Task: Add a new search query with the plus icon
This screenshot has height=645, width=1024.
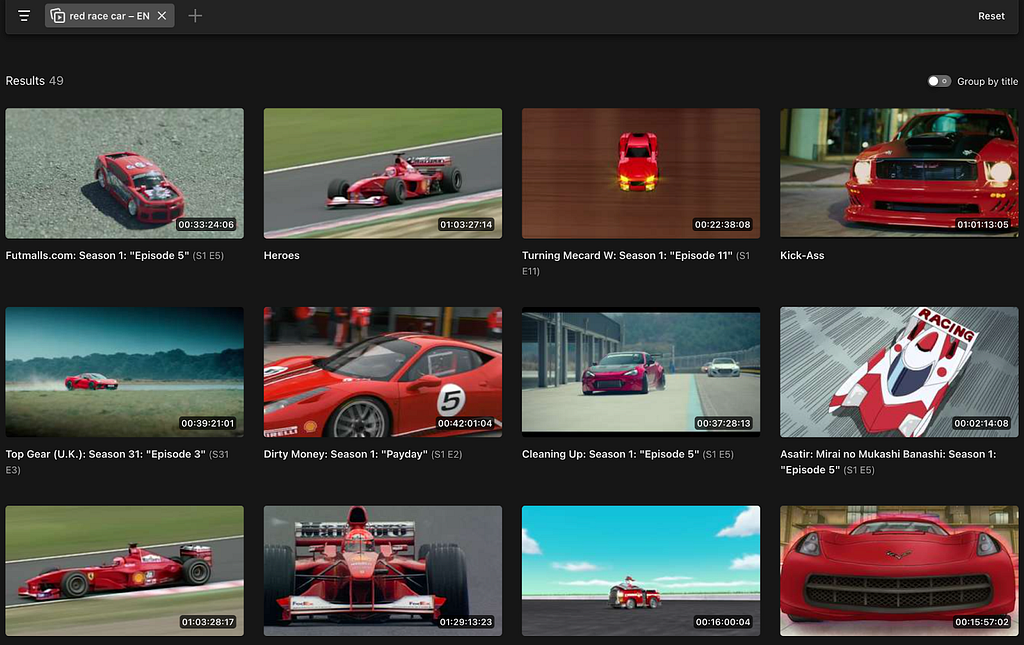Action: click(x=195, y=16)
